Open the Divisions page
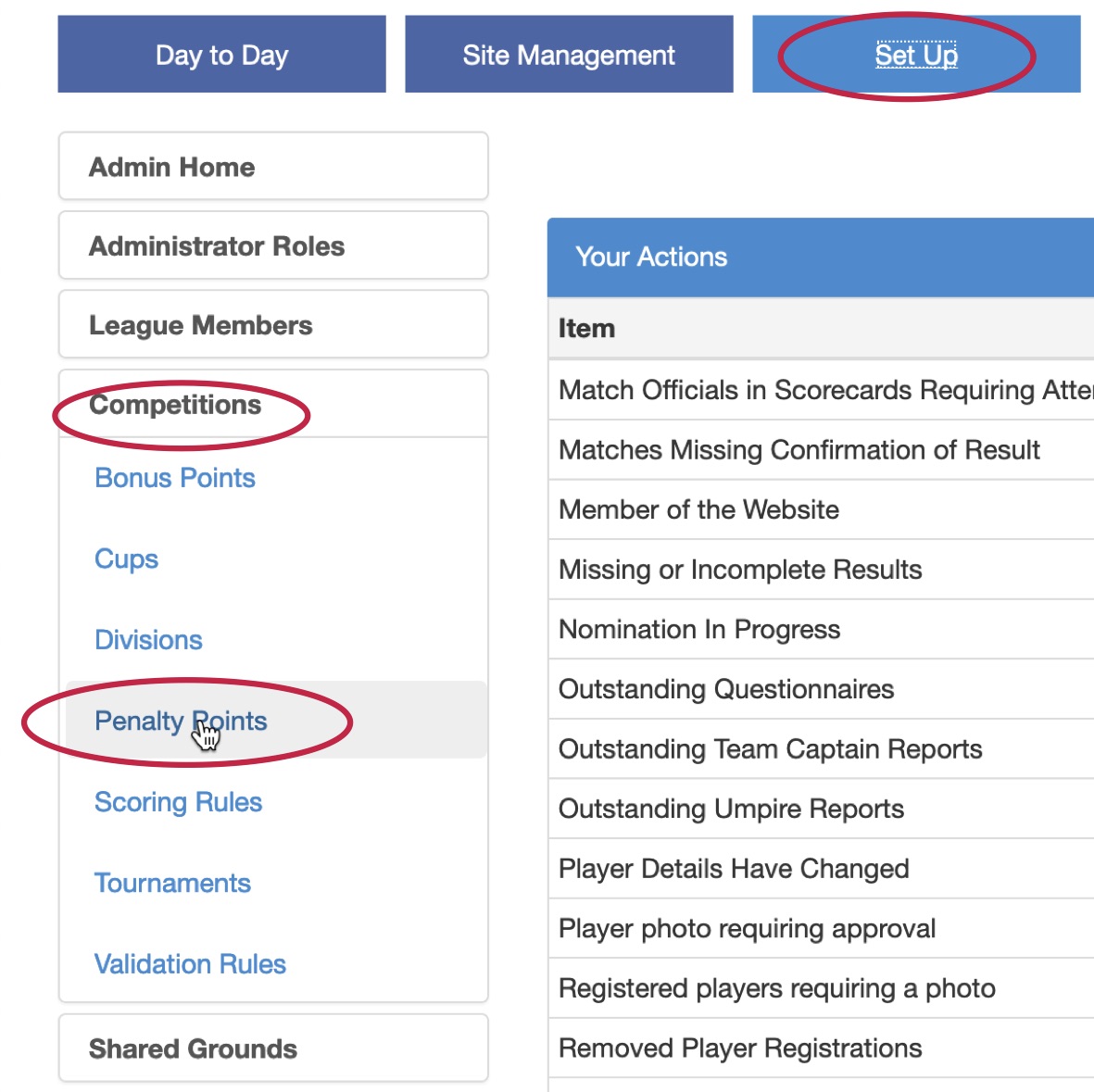1094x1092 pixels. coord(148,640)
